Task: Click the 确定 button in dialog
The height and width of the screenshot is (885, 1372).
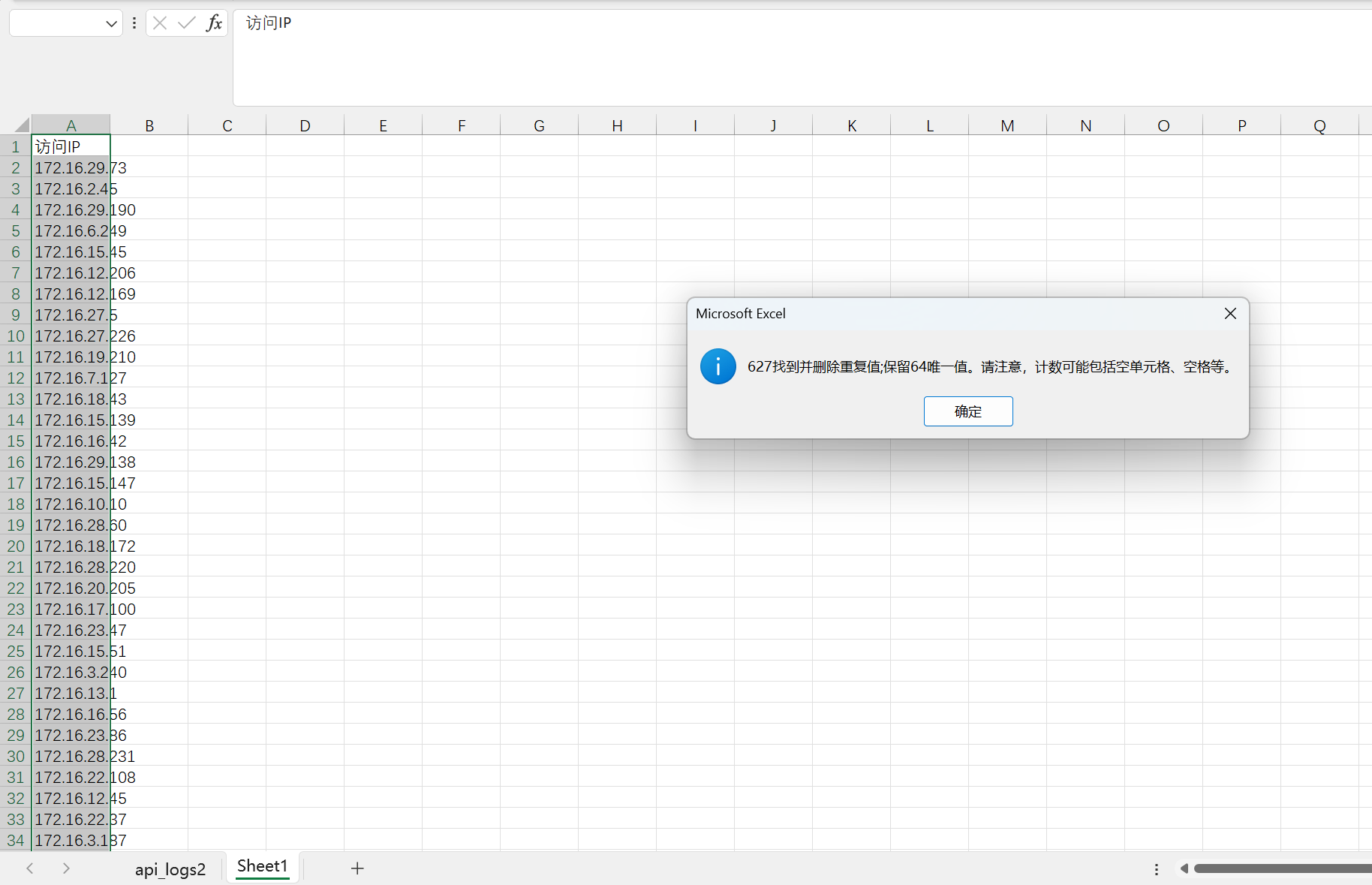Action: [x=967, y=411]
